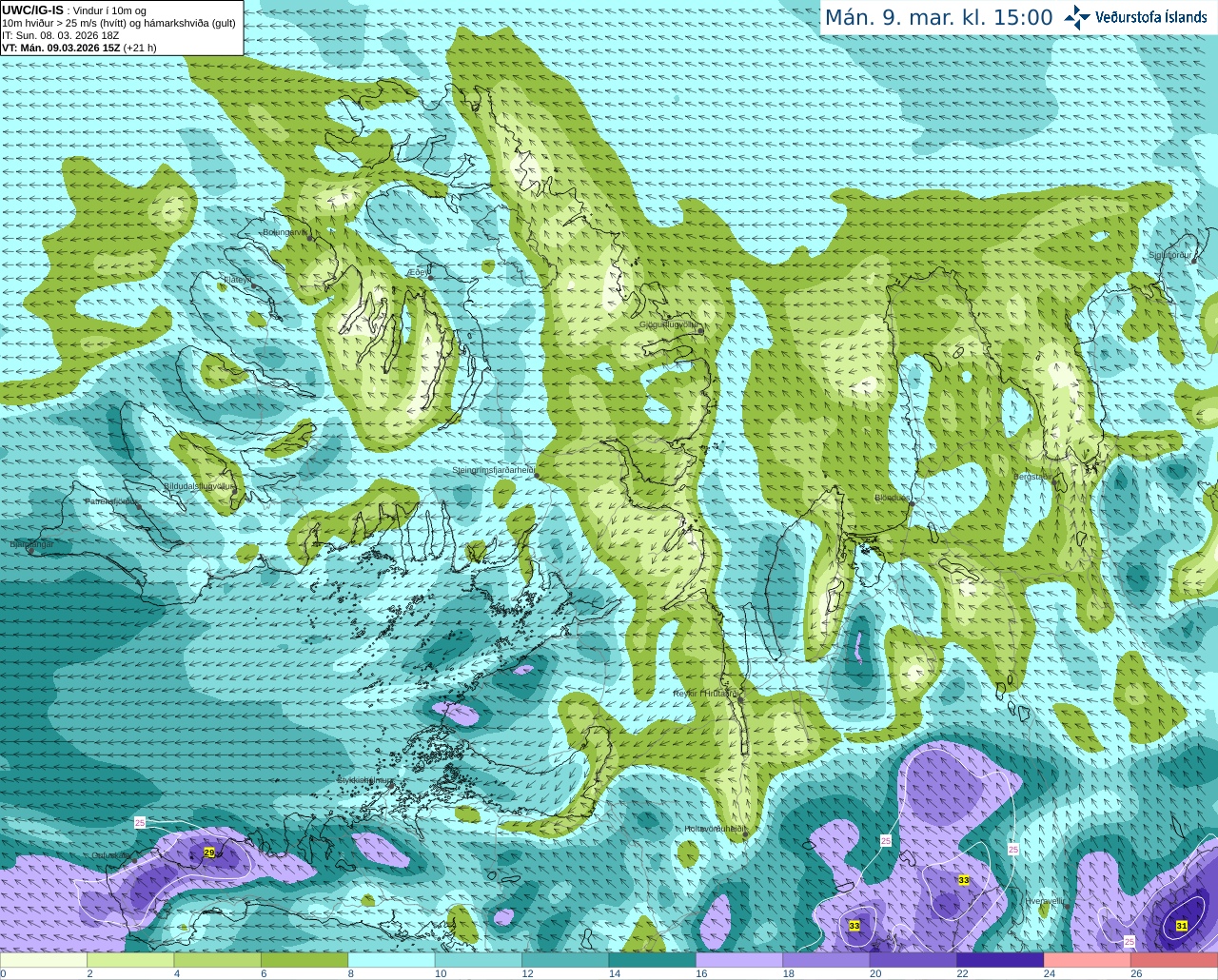Click the 33 gust marker nearest Hveravellir
The width and height of the screenshot is (1218, 980).
964,880
